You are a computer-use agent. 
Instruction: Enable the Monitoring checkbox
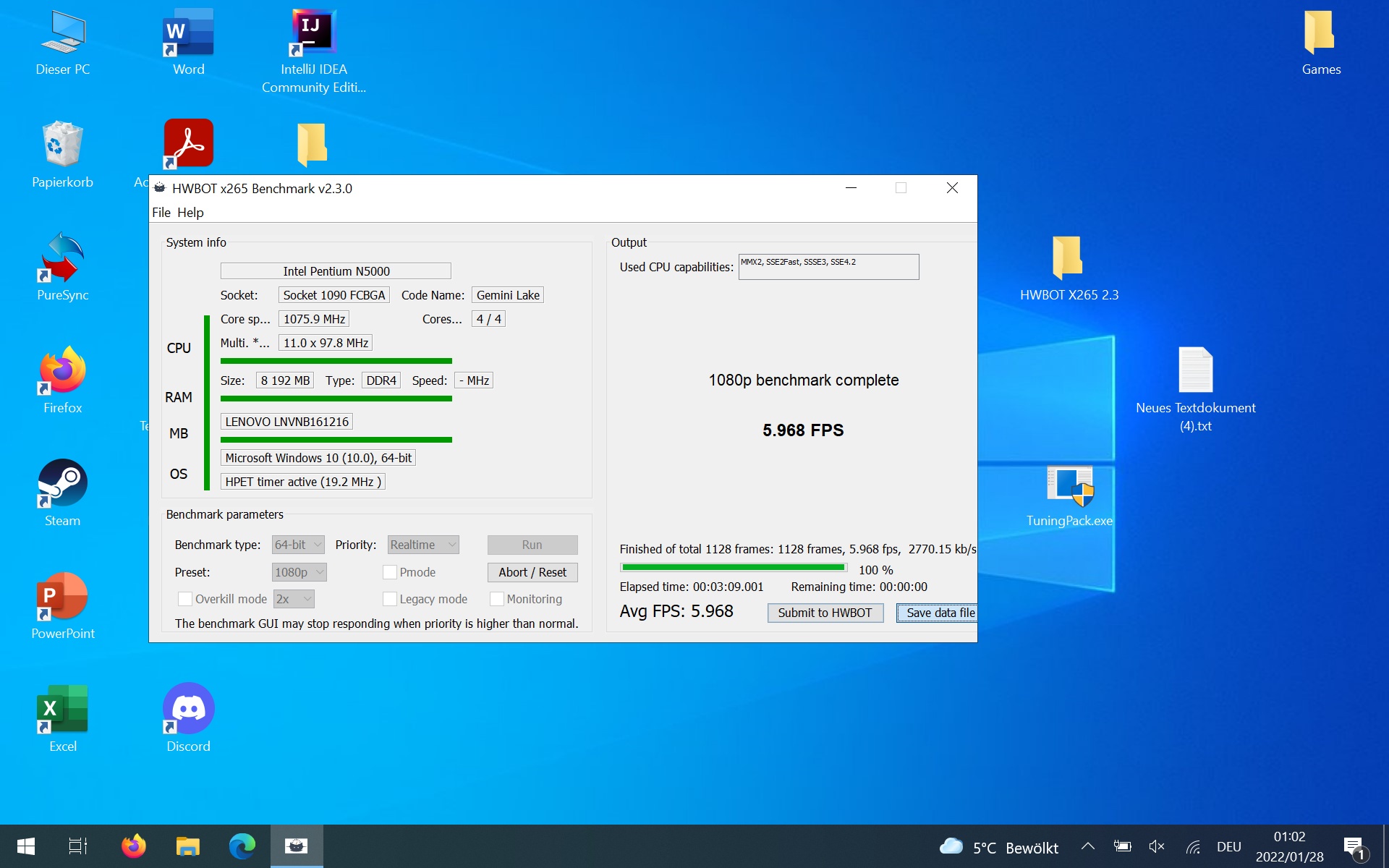tap(497, 599)
